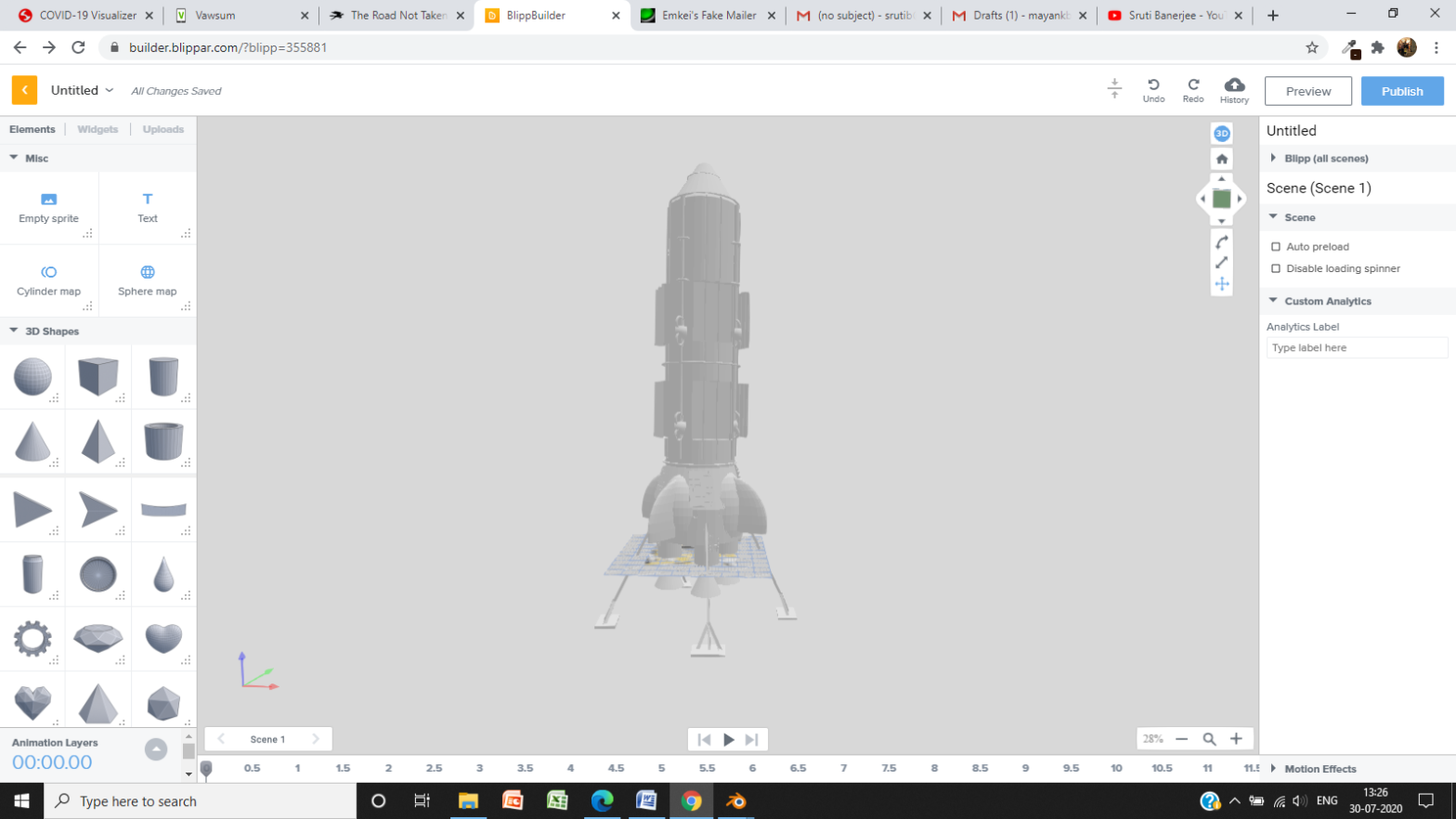
Task: Switch to the Vawsum browser tab
Action: coord(241,15)
